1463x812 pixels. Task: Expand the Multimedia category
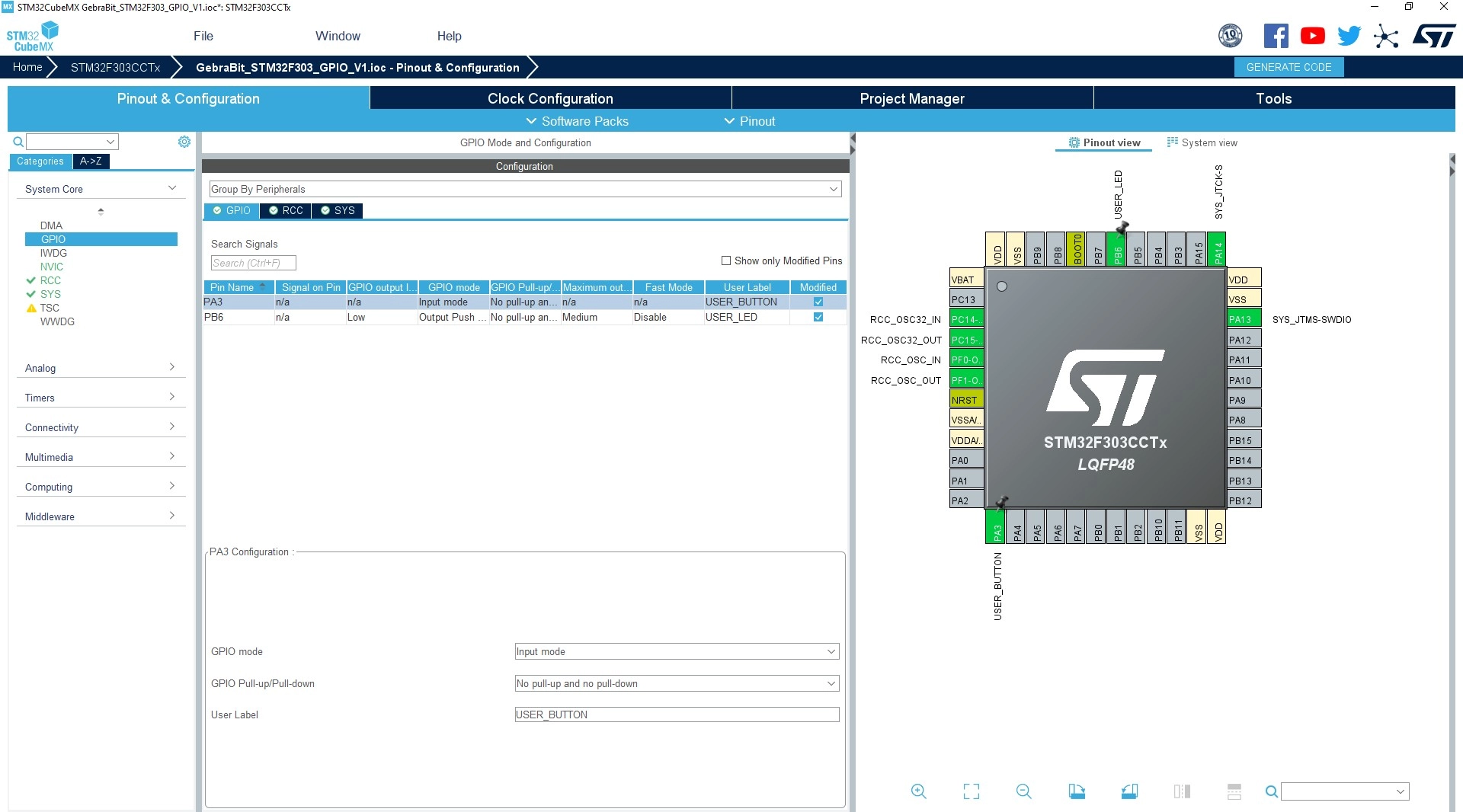click(101, 457)
